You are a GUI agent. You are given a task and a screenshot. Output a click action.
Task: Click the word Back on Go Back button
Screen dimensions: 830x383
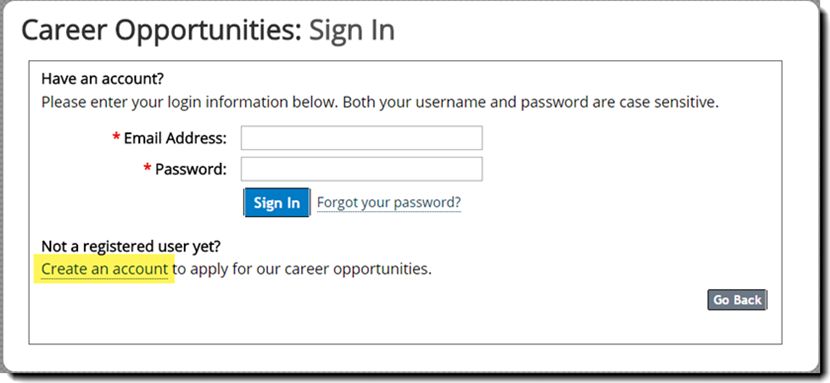[747, 300]
